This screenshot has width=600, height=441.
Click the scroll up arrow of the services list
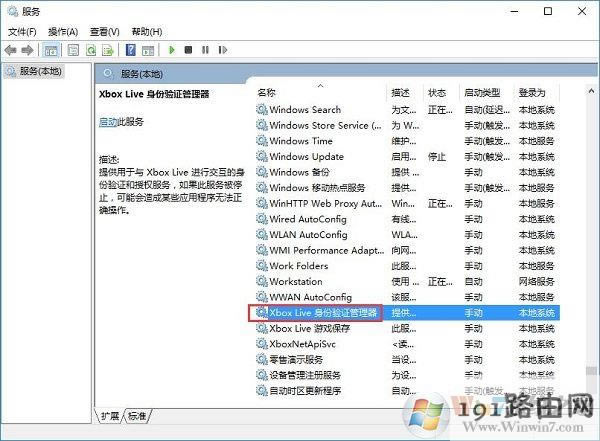point(567,93)
